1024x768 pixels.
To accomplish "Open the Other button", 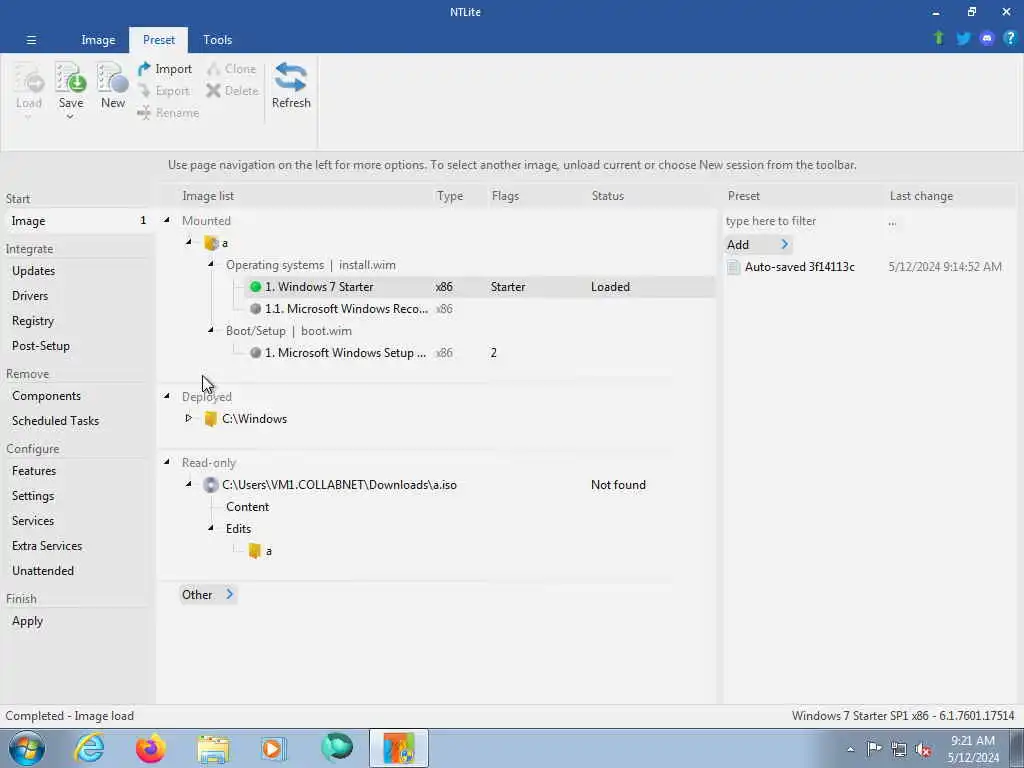I will pos(208,594).
